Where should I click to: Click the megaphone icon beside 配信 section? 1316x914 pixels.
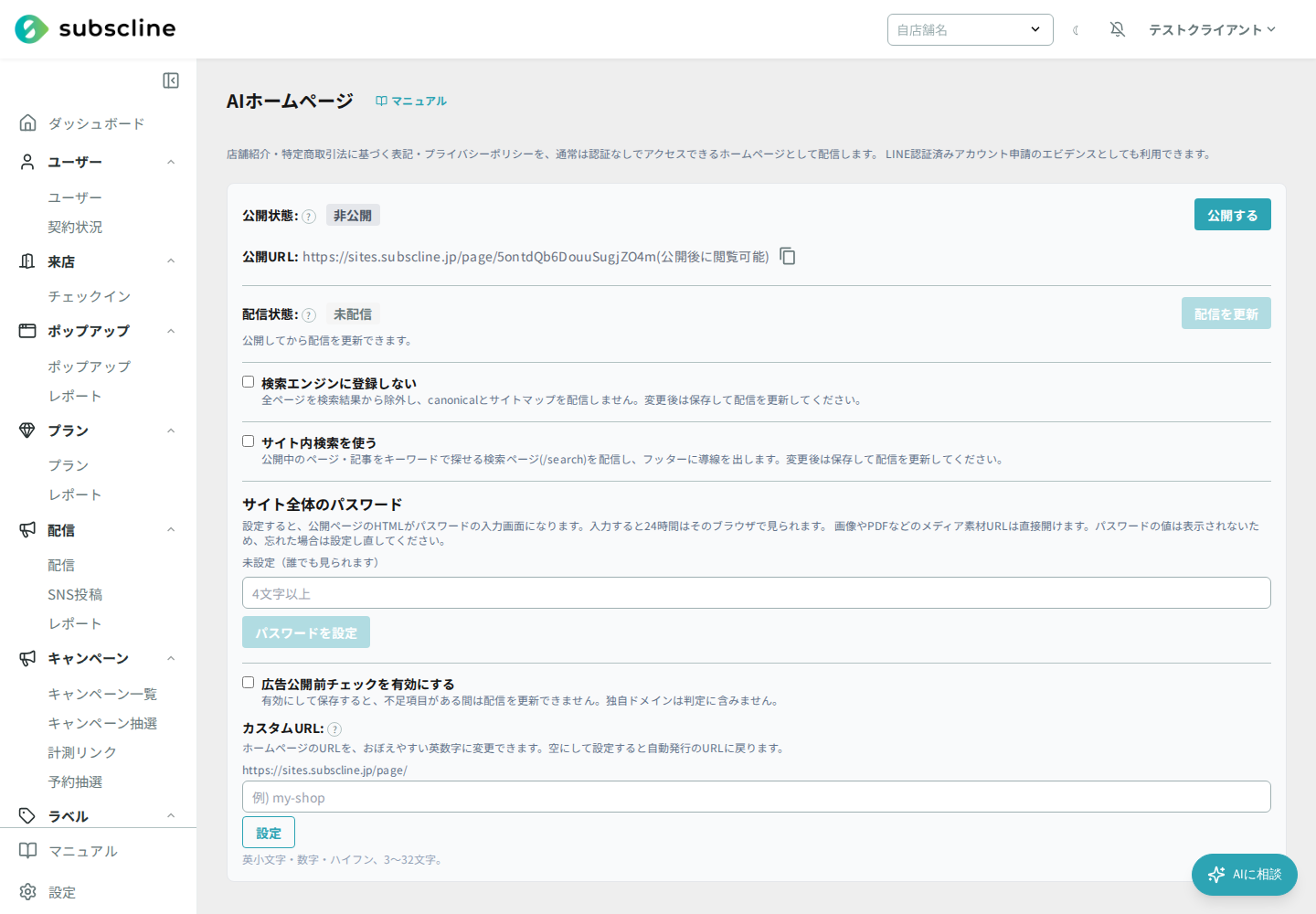[28, 529]
